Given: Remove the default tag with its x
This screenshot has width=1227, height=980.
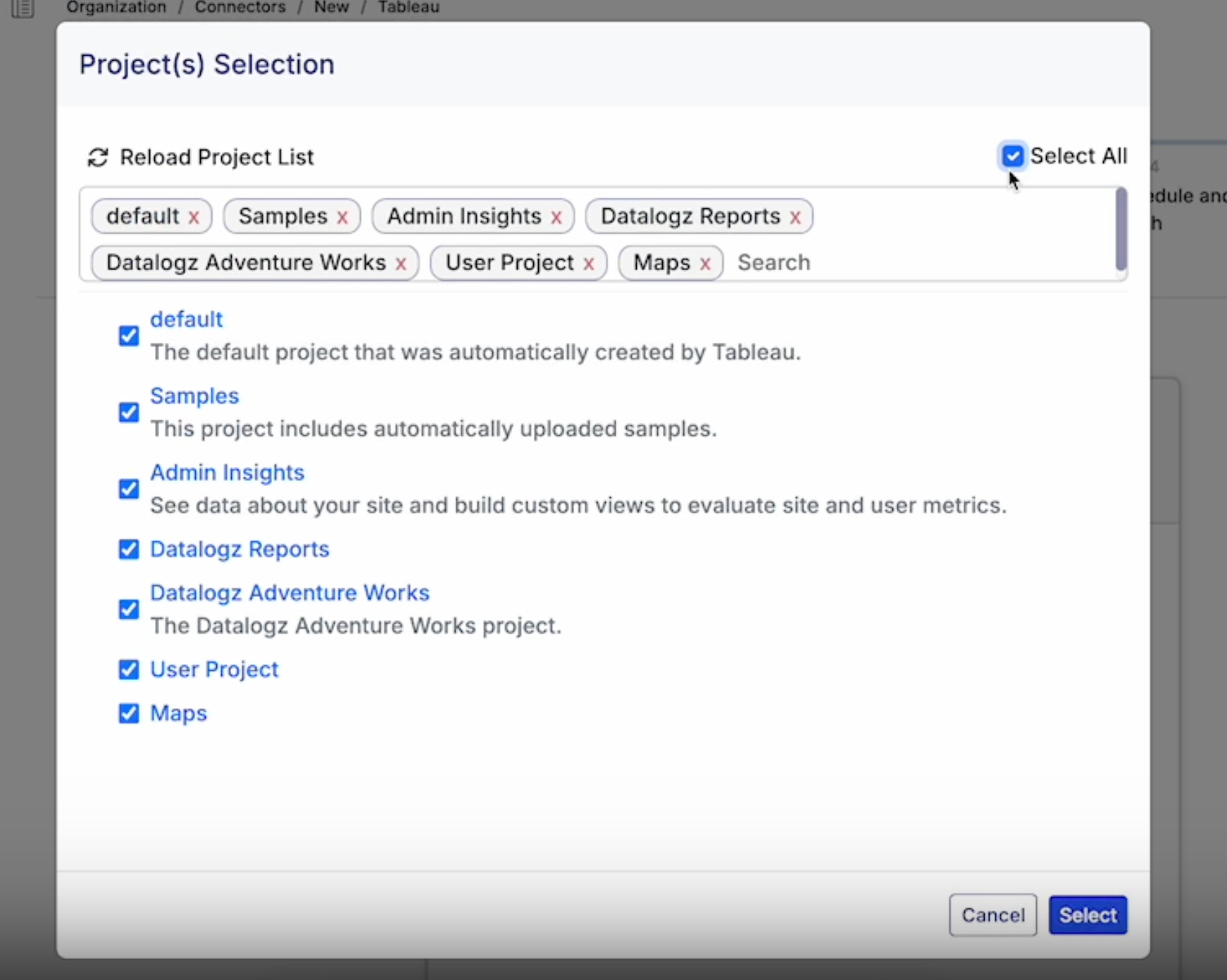Looking at the screenshot, I should pos(194,217).
